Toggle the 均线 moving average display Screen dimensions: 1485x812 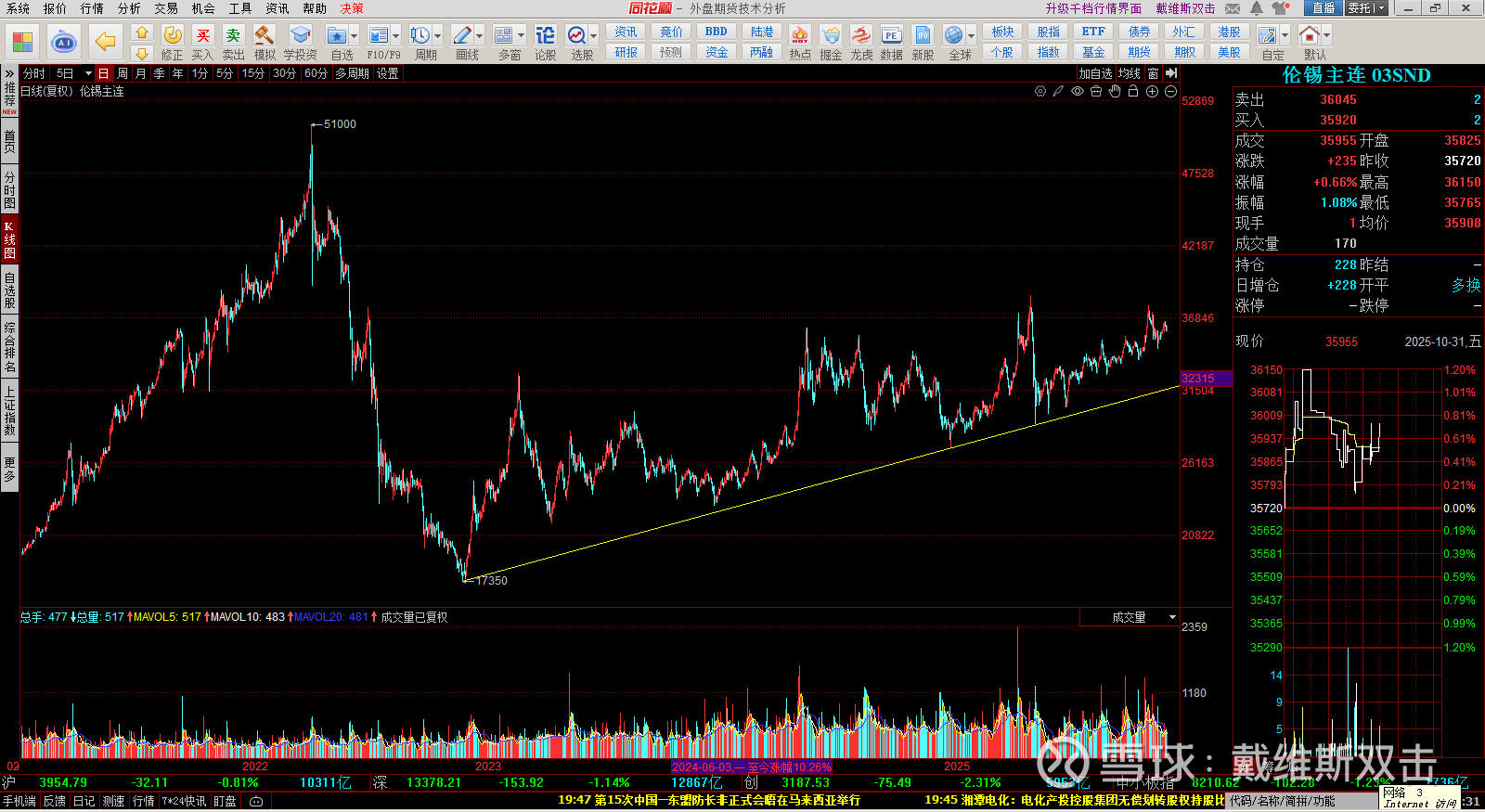point(1130,73)
